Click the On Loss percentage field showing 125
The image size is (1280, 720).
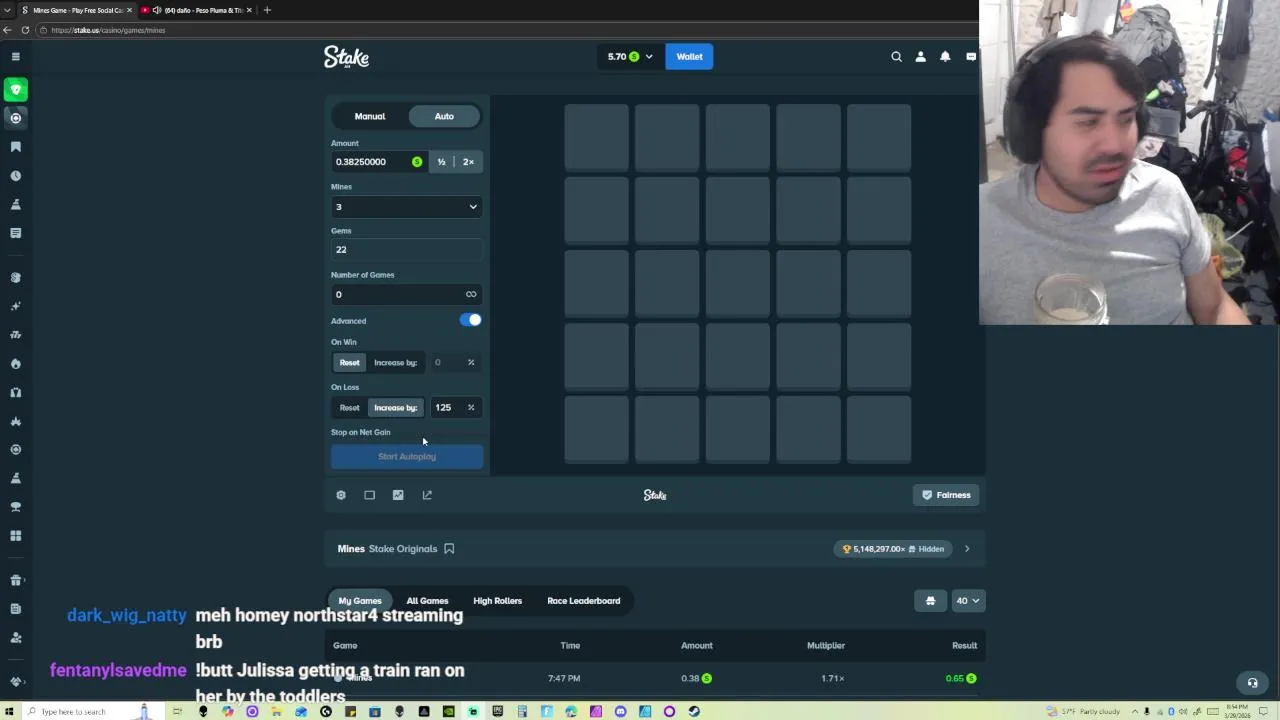454,407
